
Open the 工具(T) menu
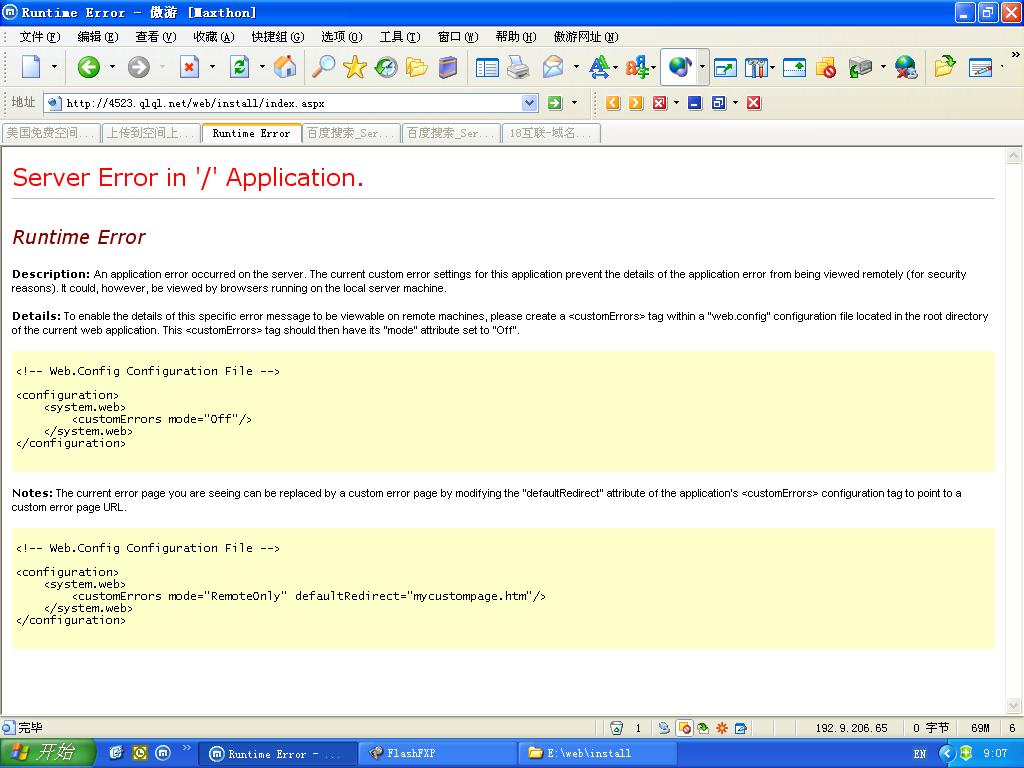[399, 37]
